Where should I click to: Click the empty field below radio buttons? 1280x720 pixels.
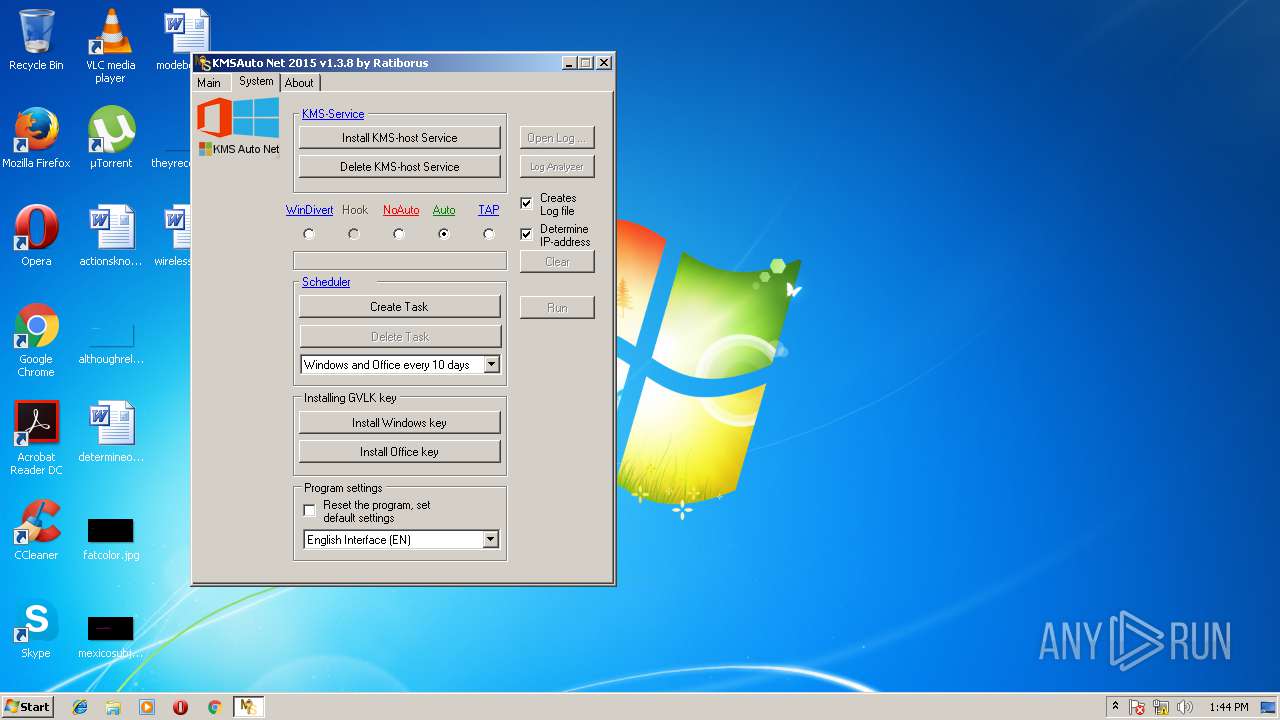(400, 261)
